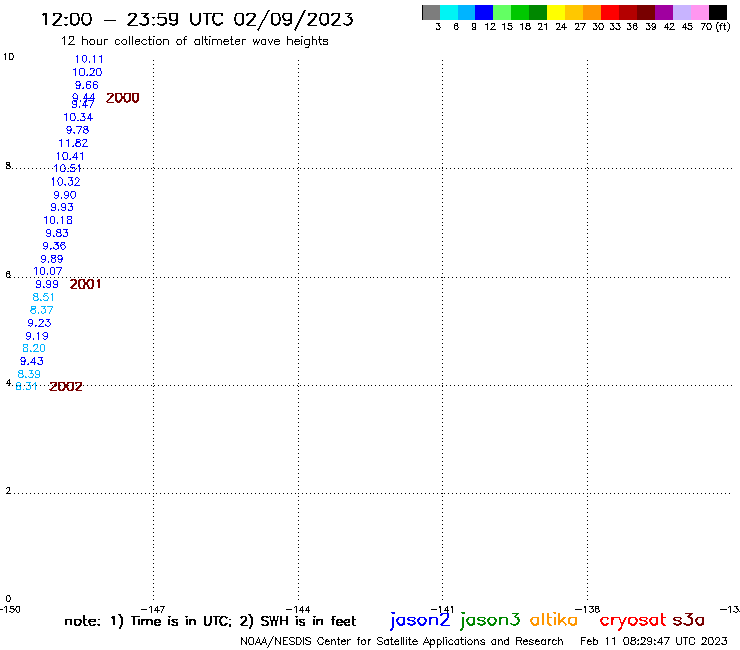Click the '70 (ft)' color scale label

pyautogui.click(x=715, y=26)
